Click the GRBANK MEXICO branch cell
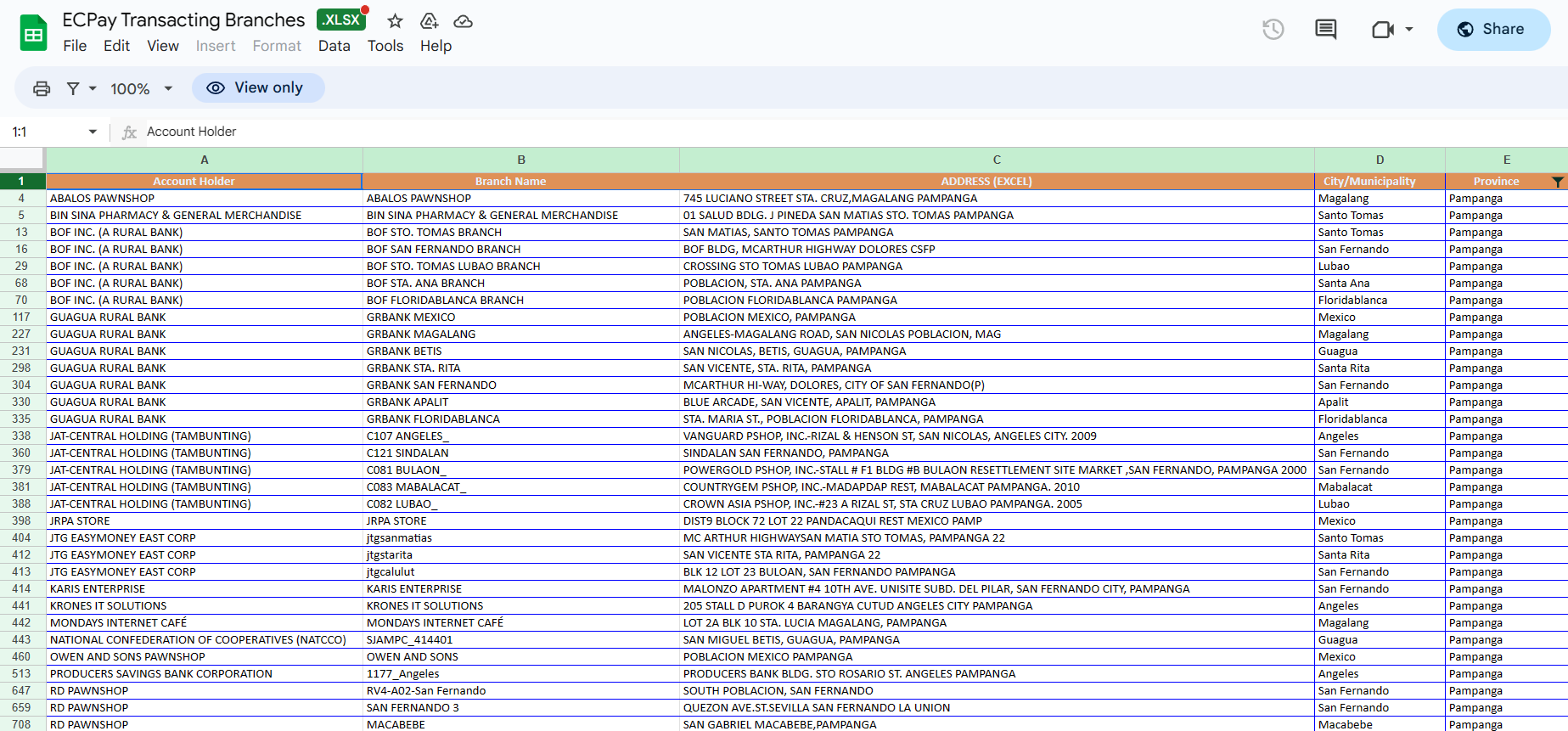This screenshot has height=731, width=1568. (x=521, y=318)
